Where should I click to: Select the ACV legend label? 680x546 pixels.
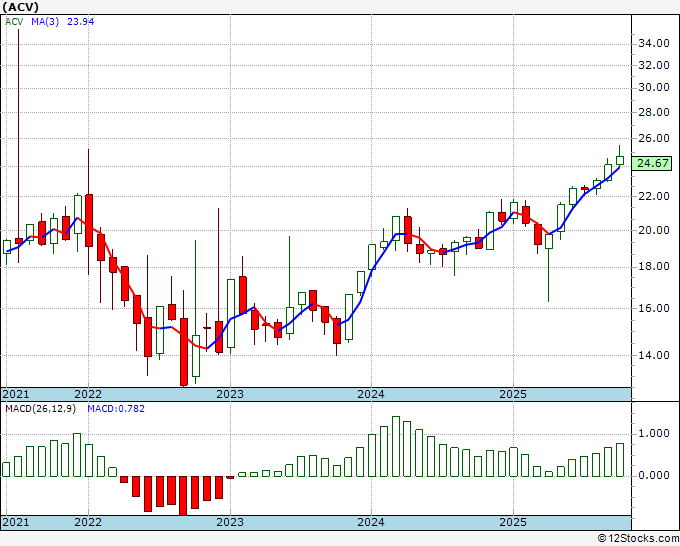[14, 22]
